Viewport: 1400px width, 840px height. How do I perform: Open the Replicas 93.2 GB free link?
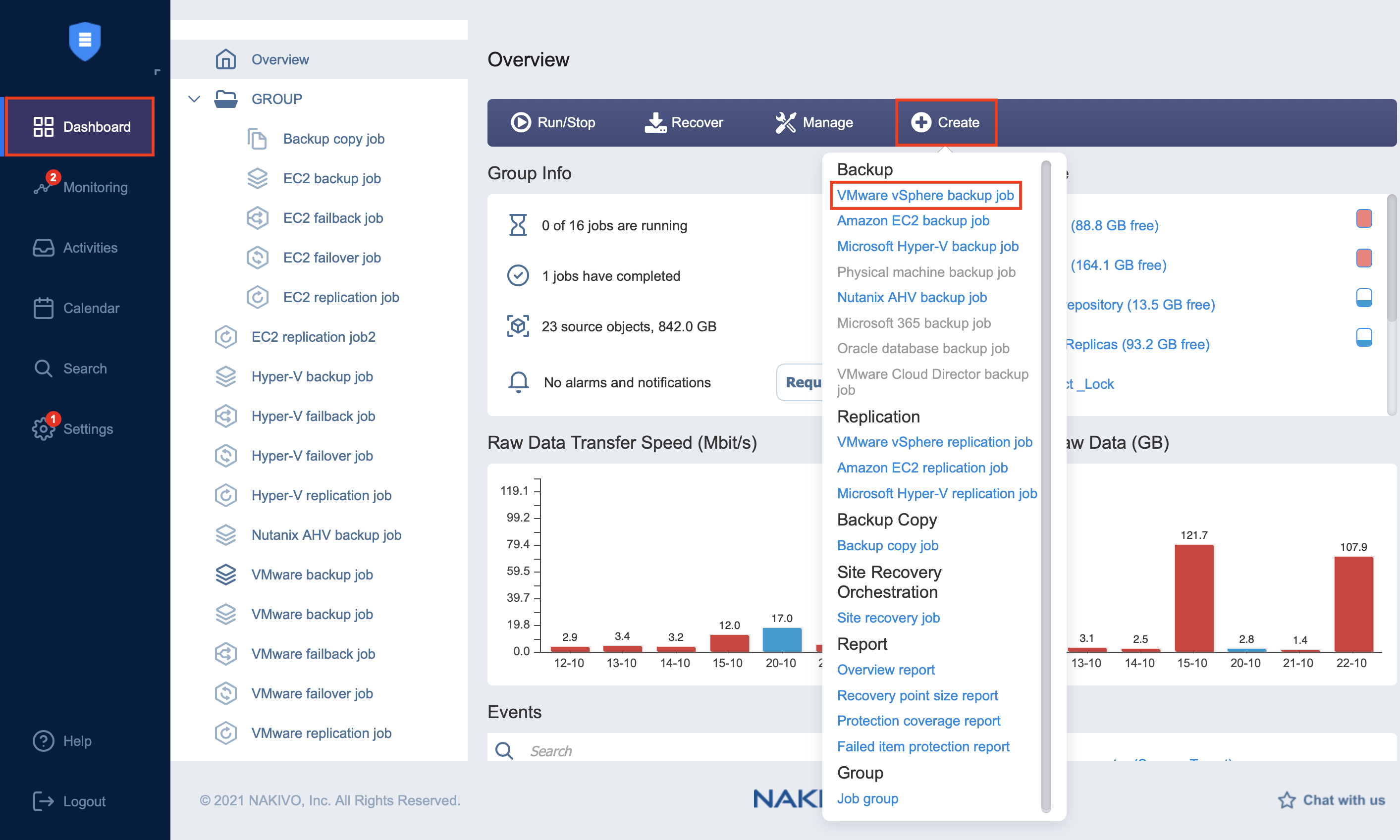pos(1137,344)
